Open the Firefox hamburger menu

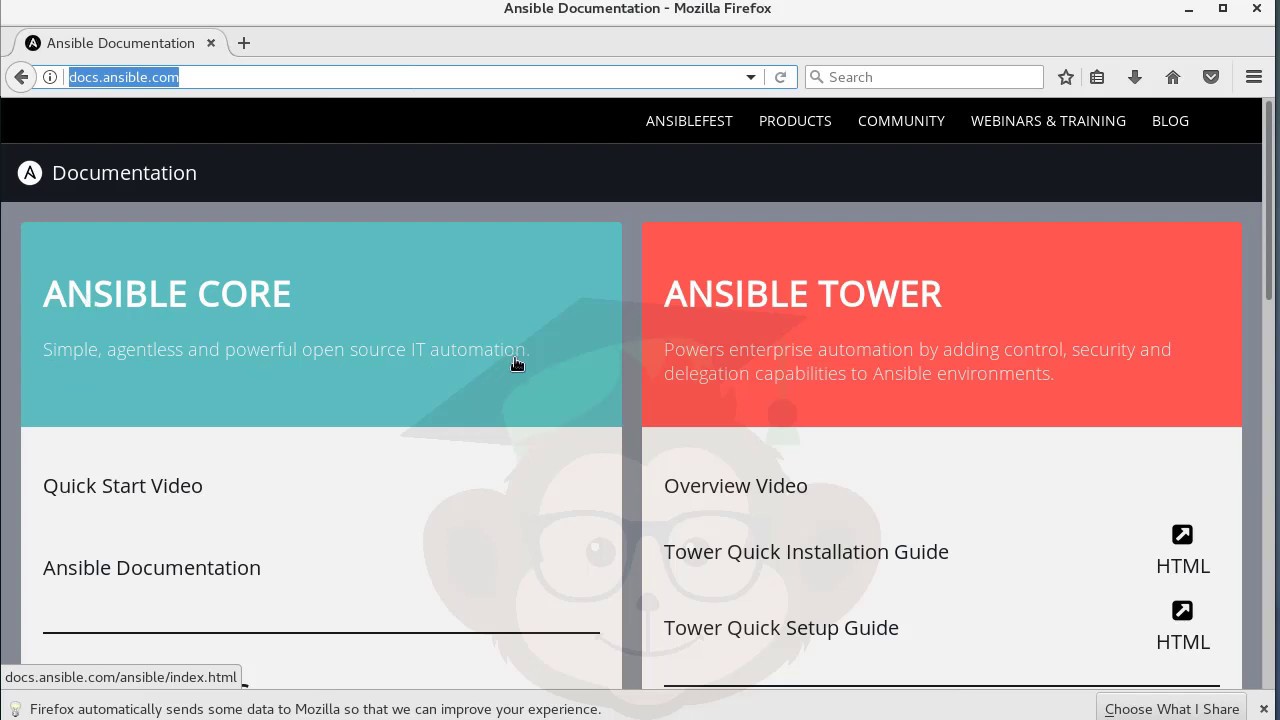1253,77
